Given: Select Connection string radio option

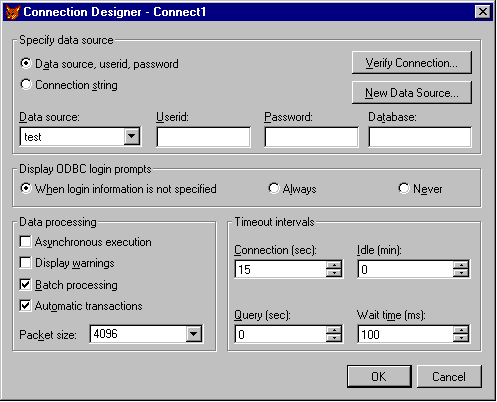Looking at the screenshot, I should [x=26, y=85].
